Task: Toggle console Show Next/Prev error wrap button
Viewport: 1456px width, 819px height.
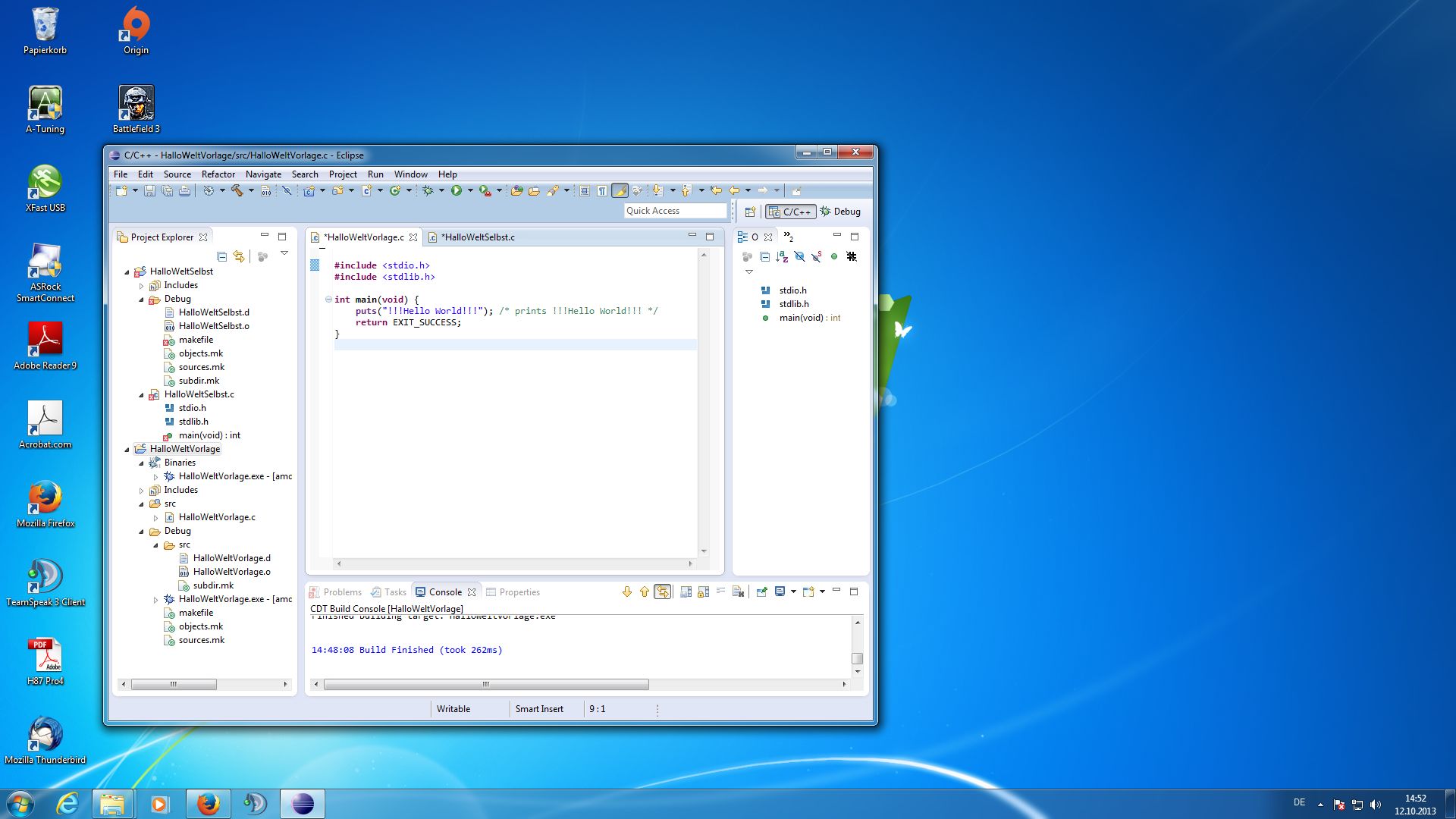Action: click(663, 592)
